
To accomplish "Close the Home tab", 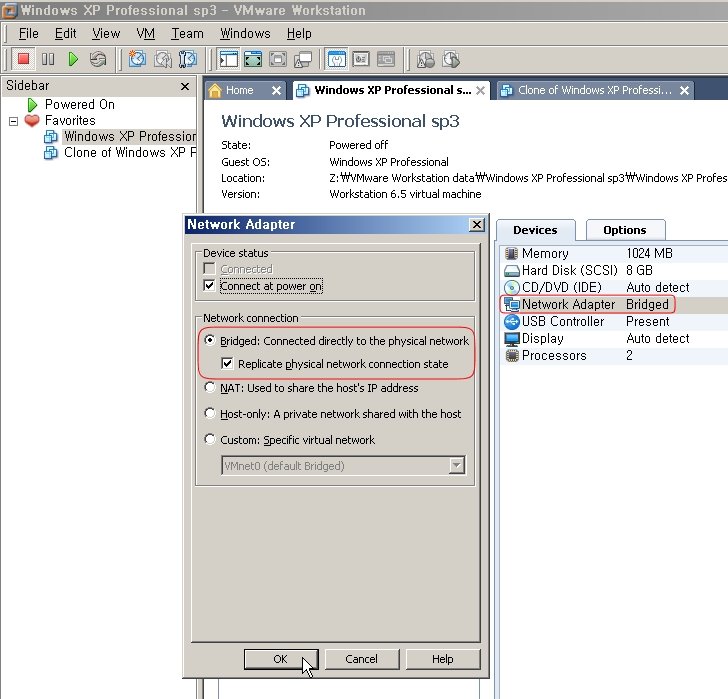I will pyautogui.click(x=276, y=91).
